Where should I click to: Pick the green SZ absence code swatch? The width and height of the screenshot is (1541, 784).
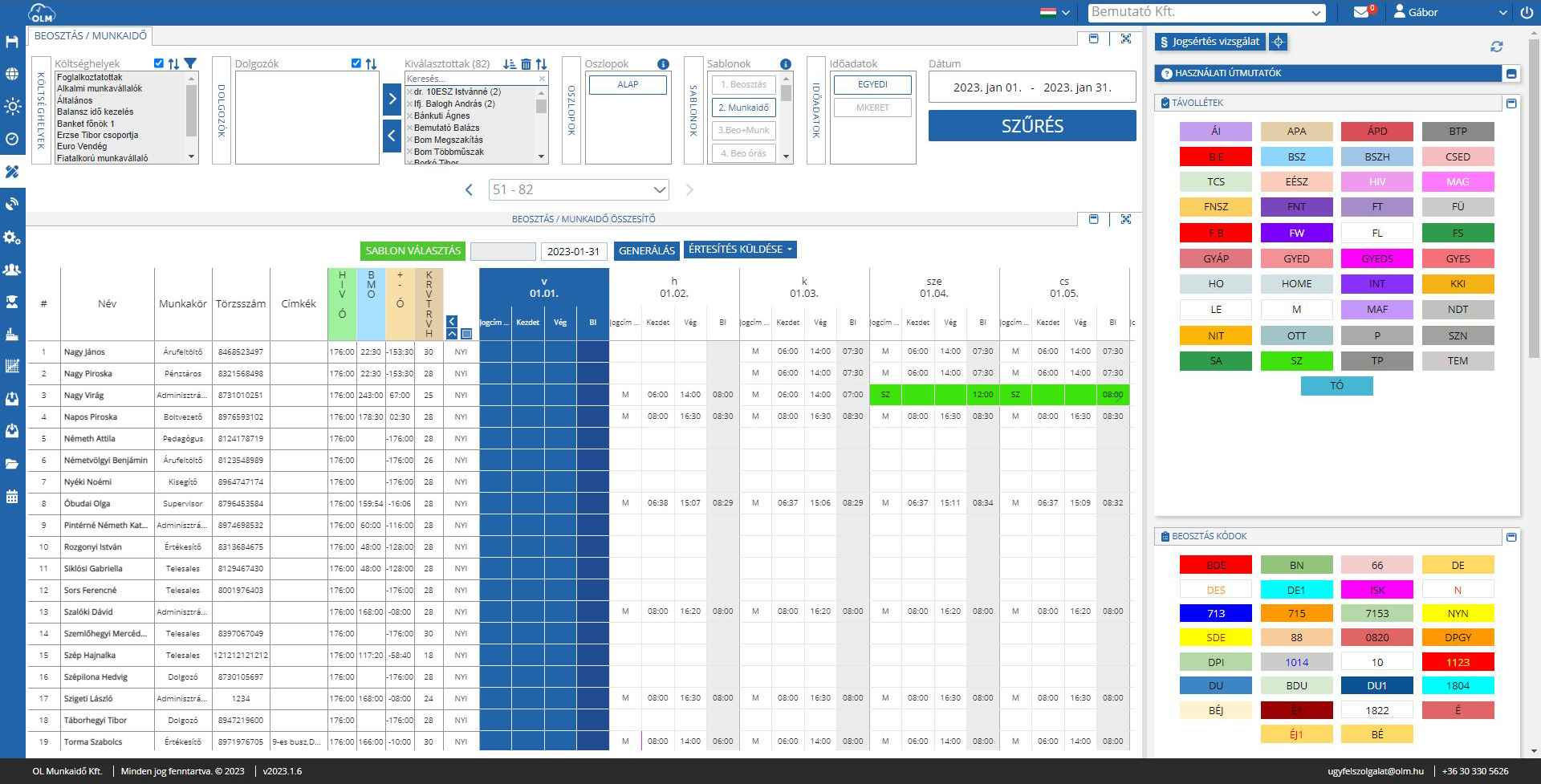1296,361
